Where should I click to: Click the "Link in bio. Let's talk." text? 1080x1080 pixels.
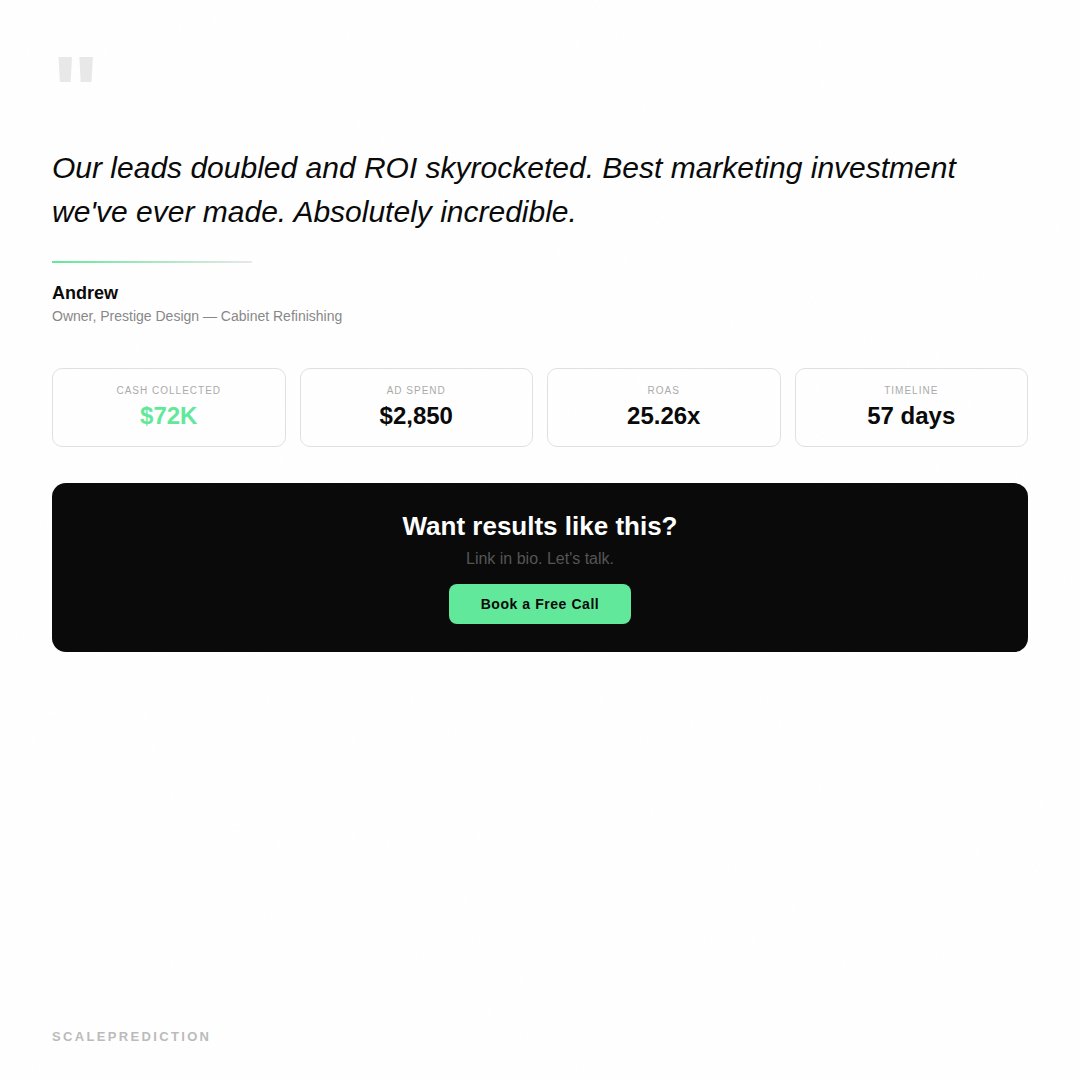point(540,558)
